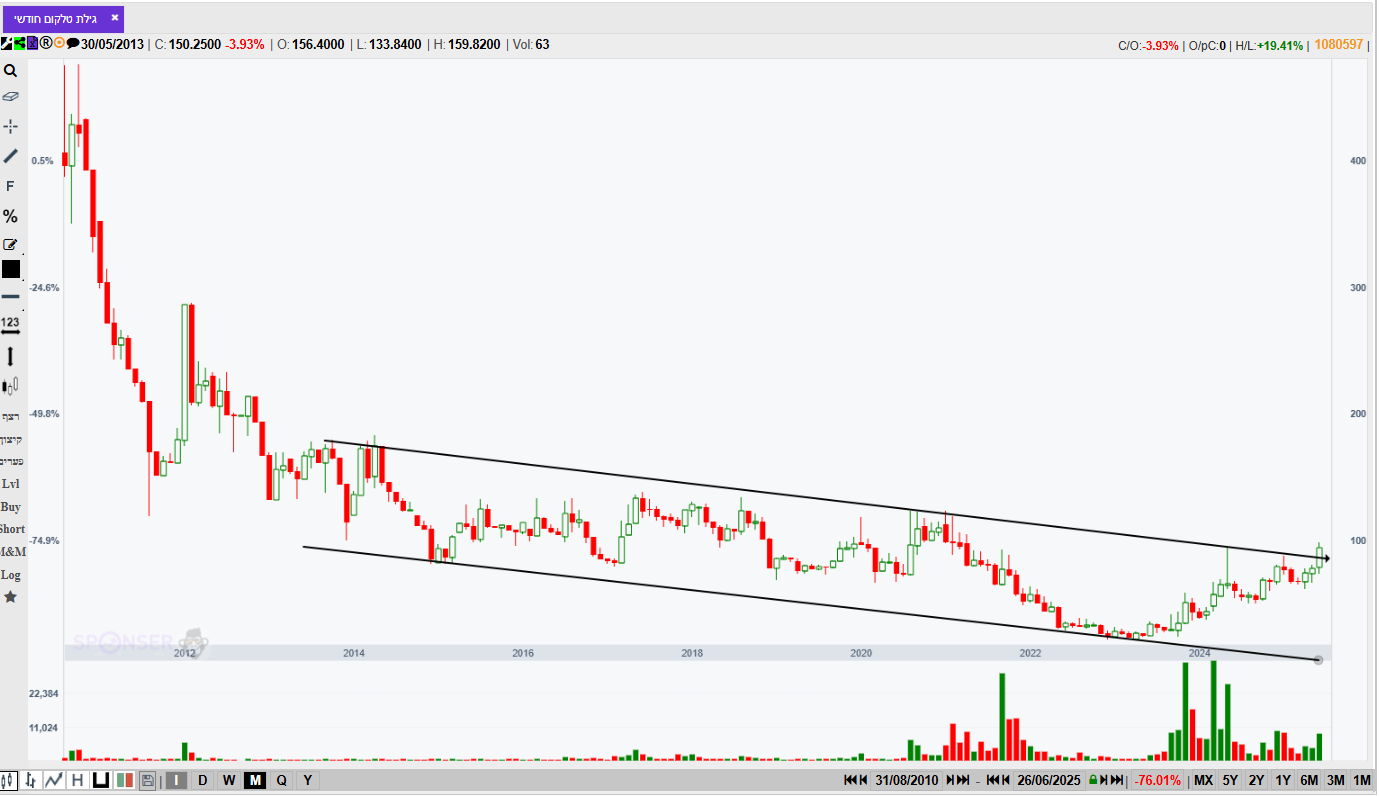Click the H/L: +19.41% readout
Screen dimensions: 1379x796
pos(1269,45)
